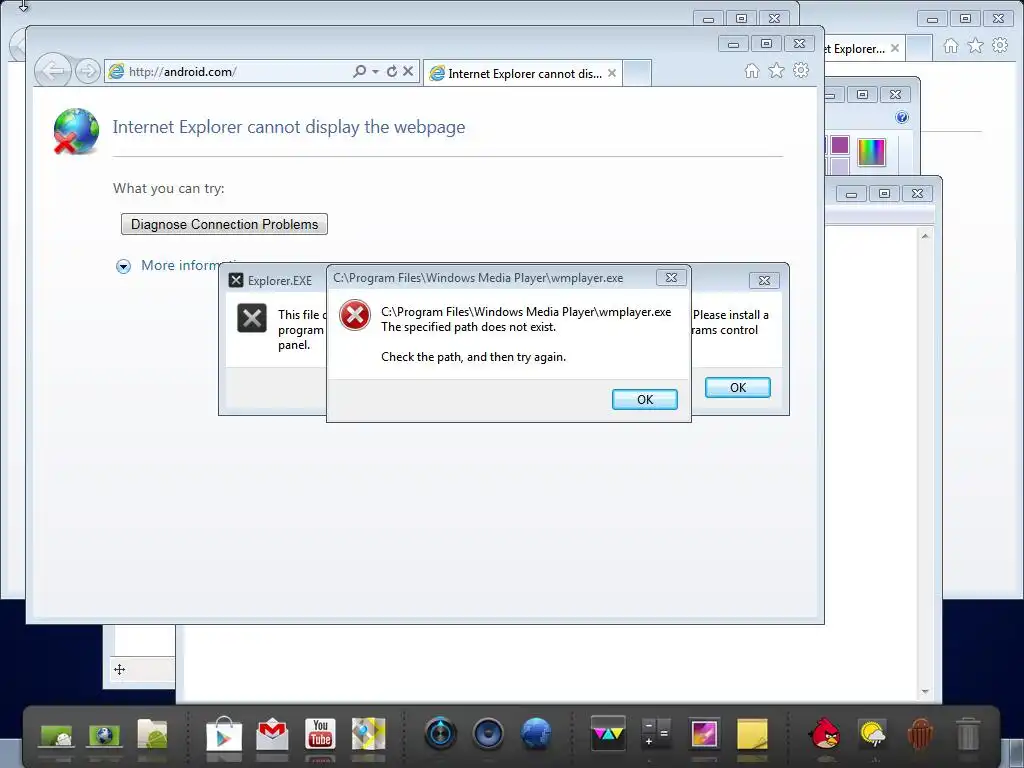Expand More information section
The image size is (1024, 768).
123,266
